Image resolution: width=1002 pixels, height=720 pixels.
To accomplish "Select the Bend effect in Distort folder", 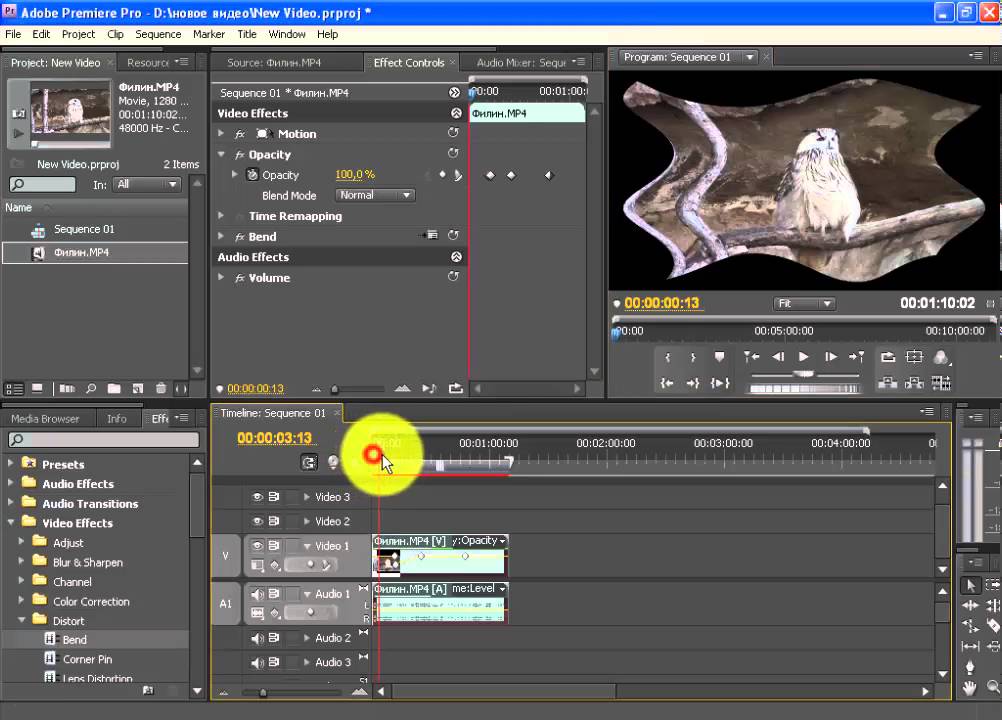I will pyautogui.click(x=74, y=640).
